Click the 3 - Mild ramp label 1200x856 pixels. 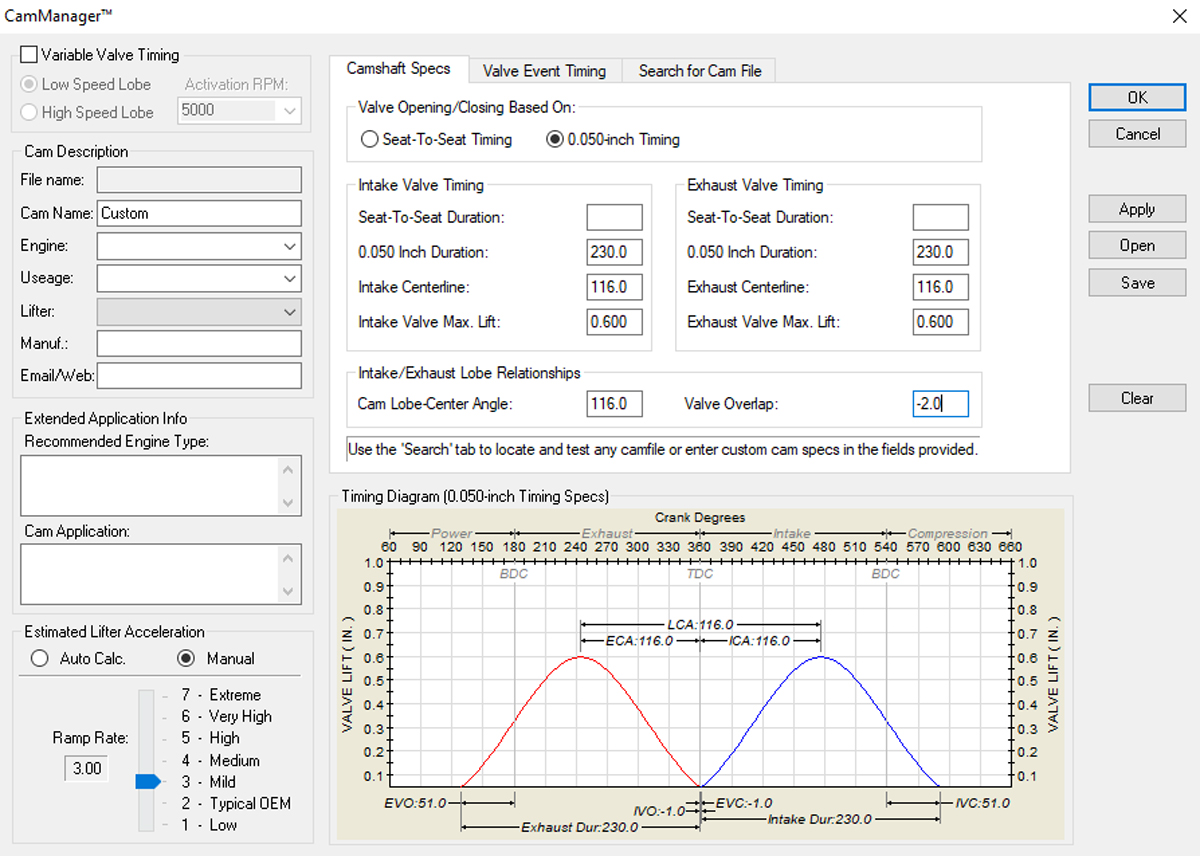208,782
